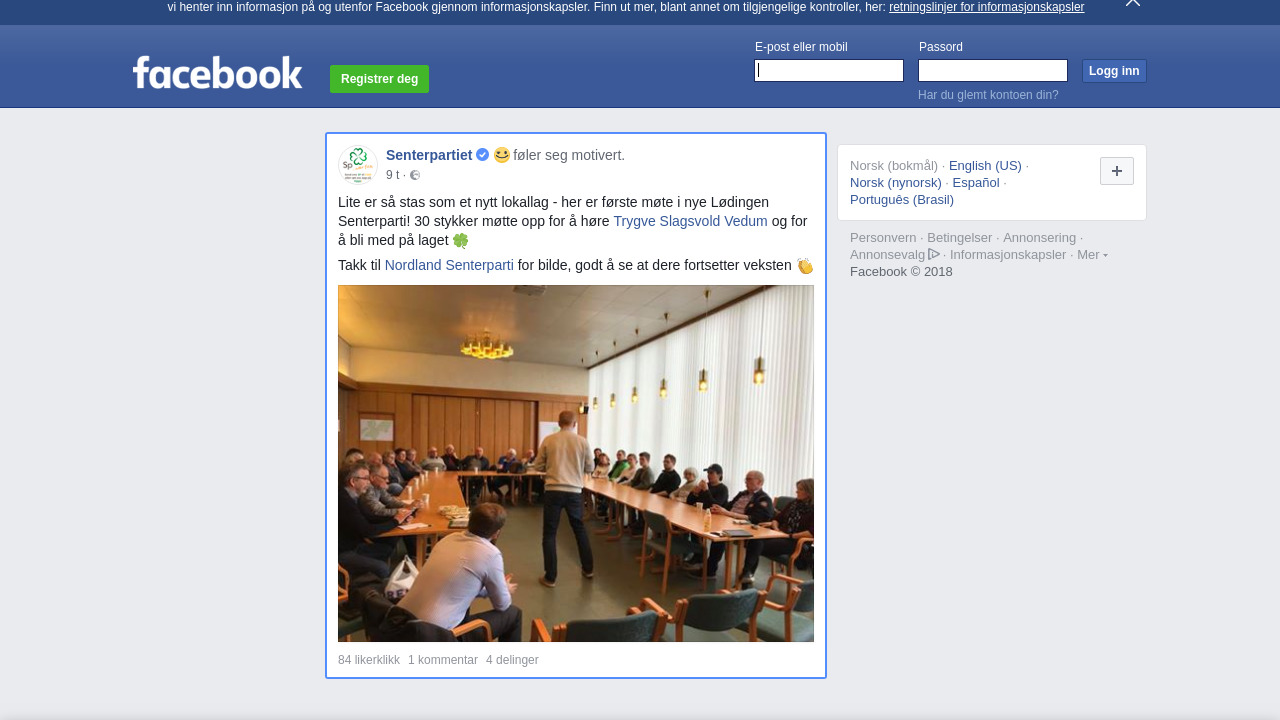Click the verified badge next to Senterpartiet
The width and height of the screenshot is (1280, 720).
[x=482, y=155]
